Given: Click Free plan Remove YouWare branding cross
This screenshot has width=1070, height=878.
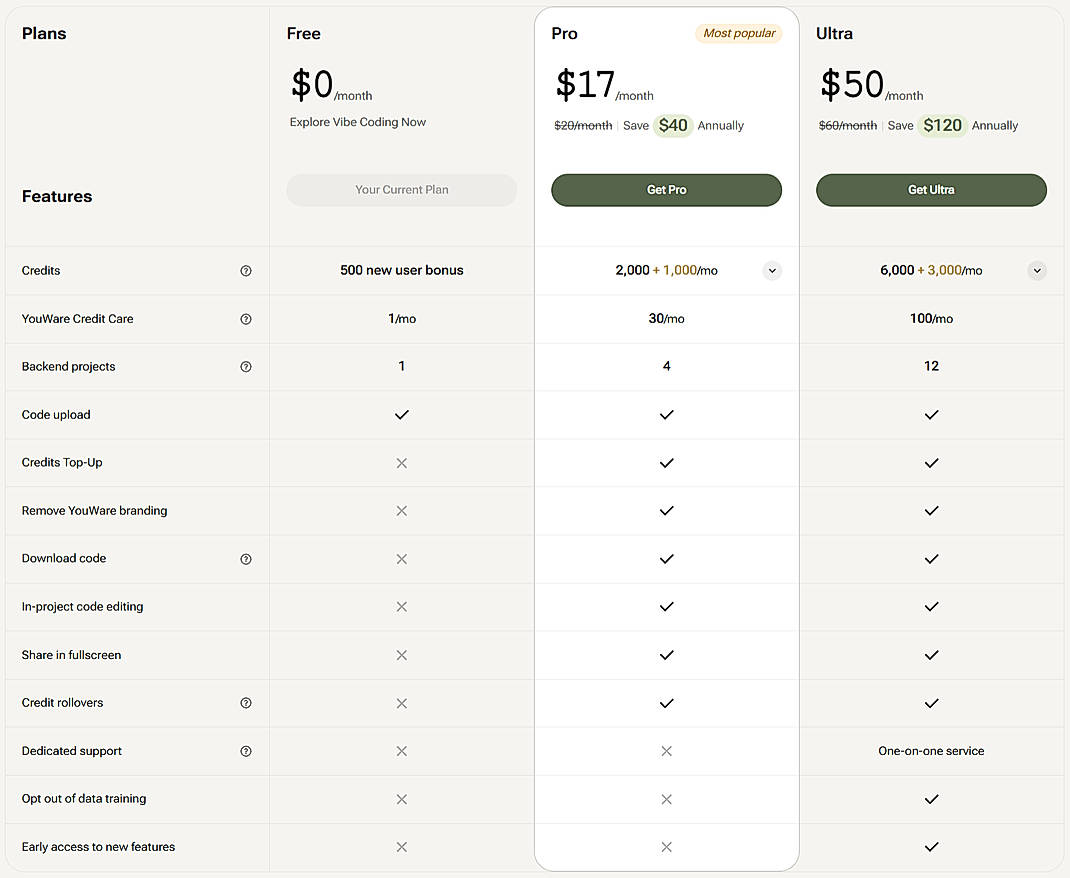Looking at the screenshot, I should pos(402,511).
